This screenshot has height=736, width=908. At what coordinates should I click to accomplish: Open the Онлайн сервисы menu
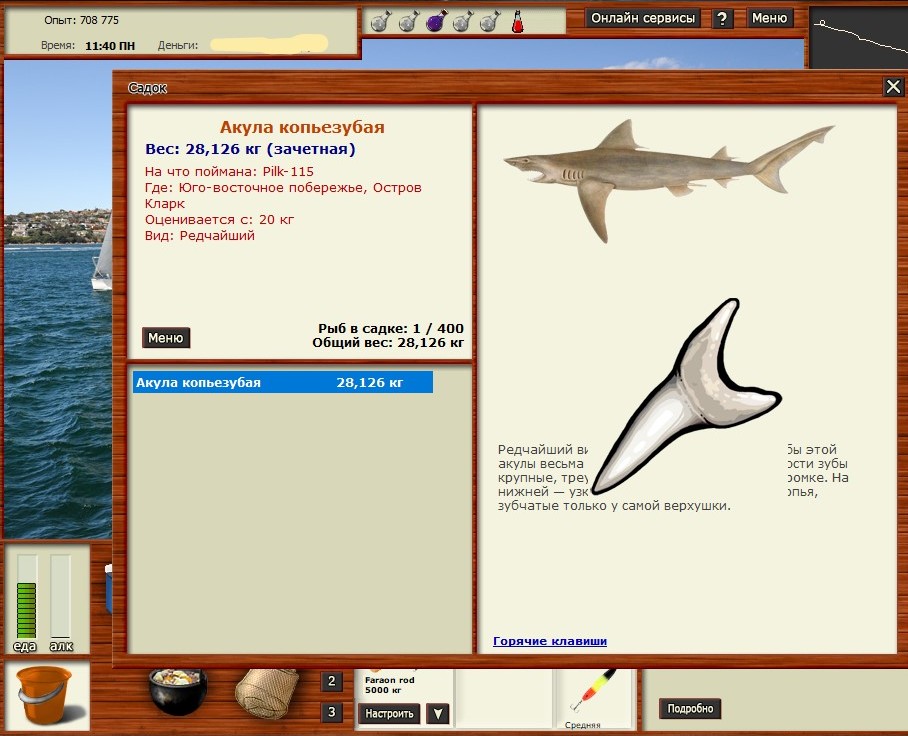pos(643,19)
